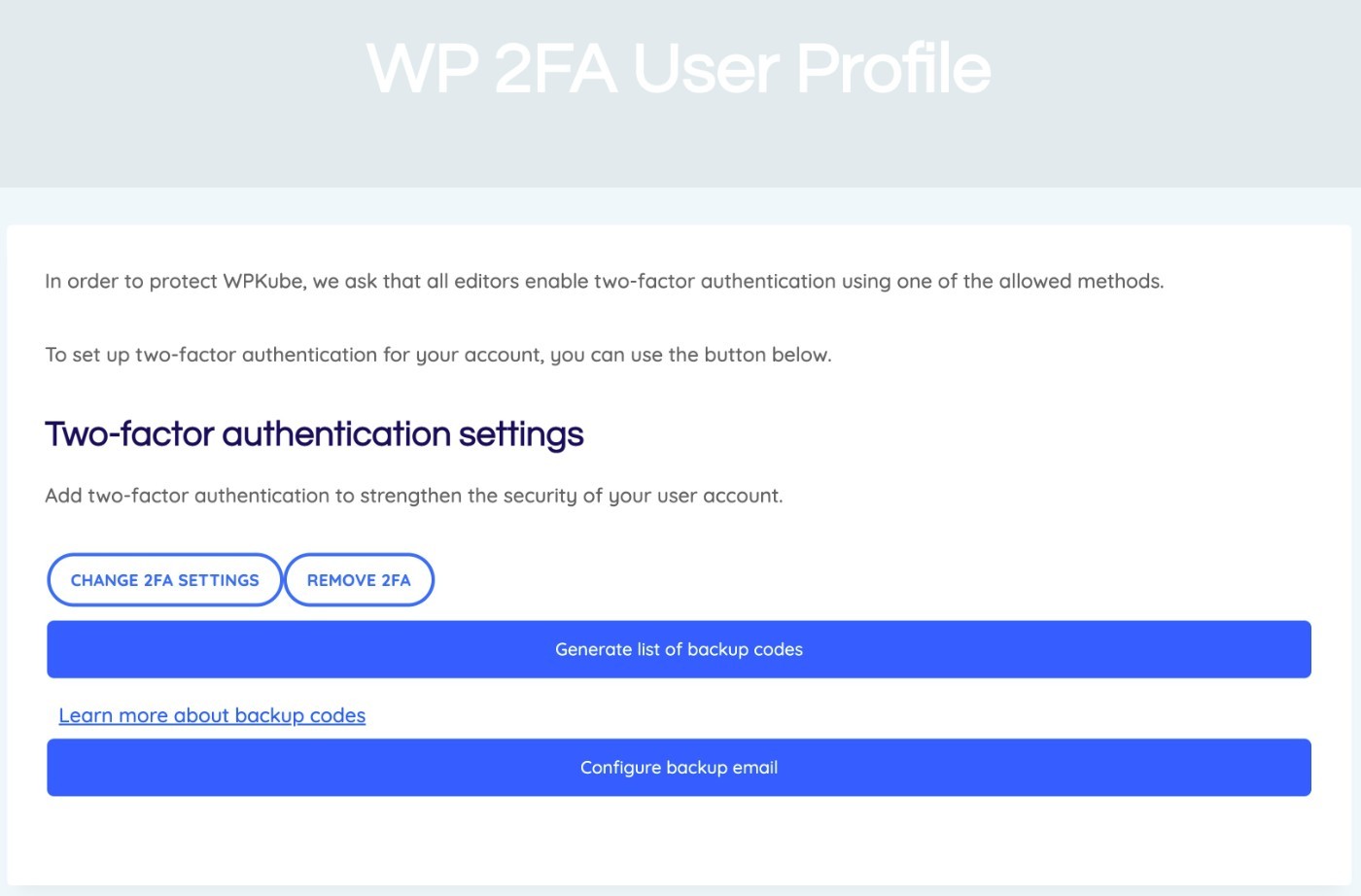Click the word 'Profile' in the page title
The height and width of the screenshot is (896, 1361).
click(x=893, y=69)
